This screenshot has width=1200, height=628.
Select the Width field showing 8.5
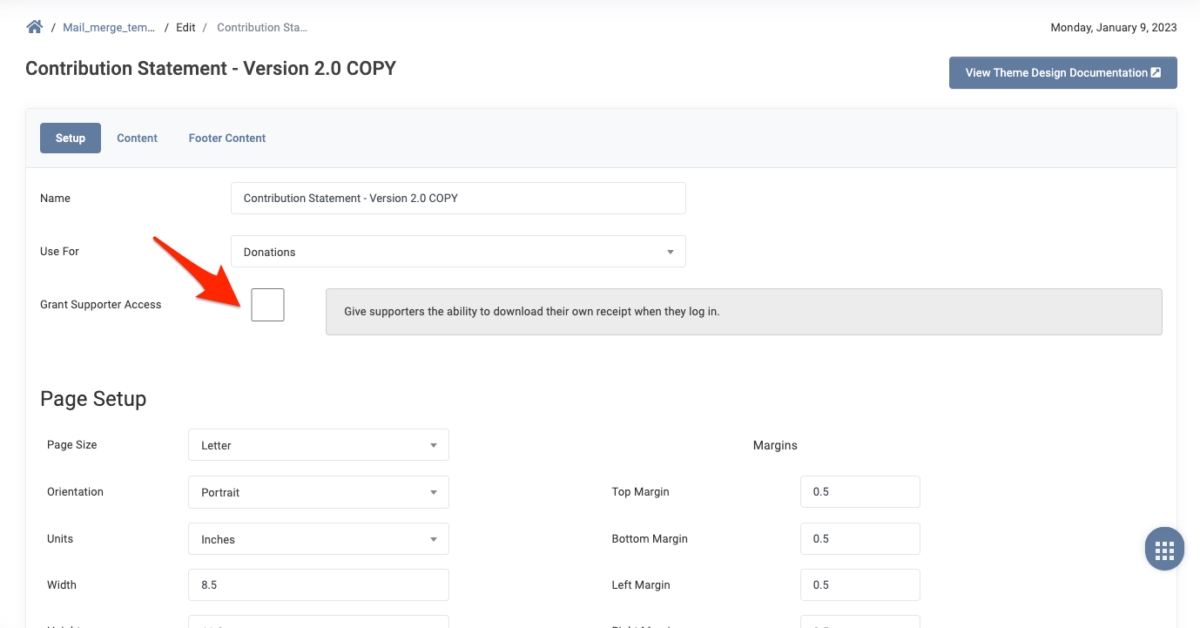(x=318, y=584)
